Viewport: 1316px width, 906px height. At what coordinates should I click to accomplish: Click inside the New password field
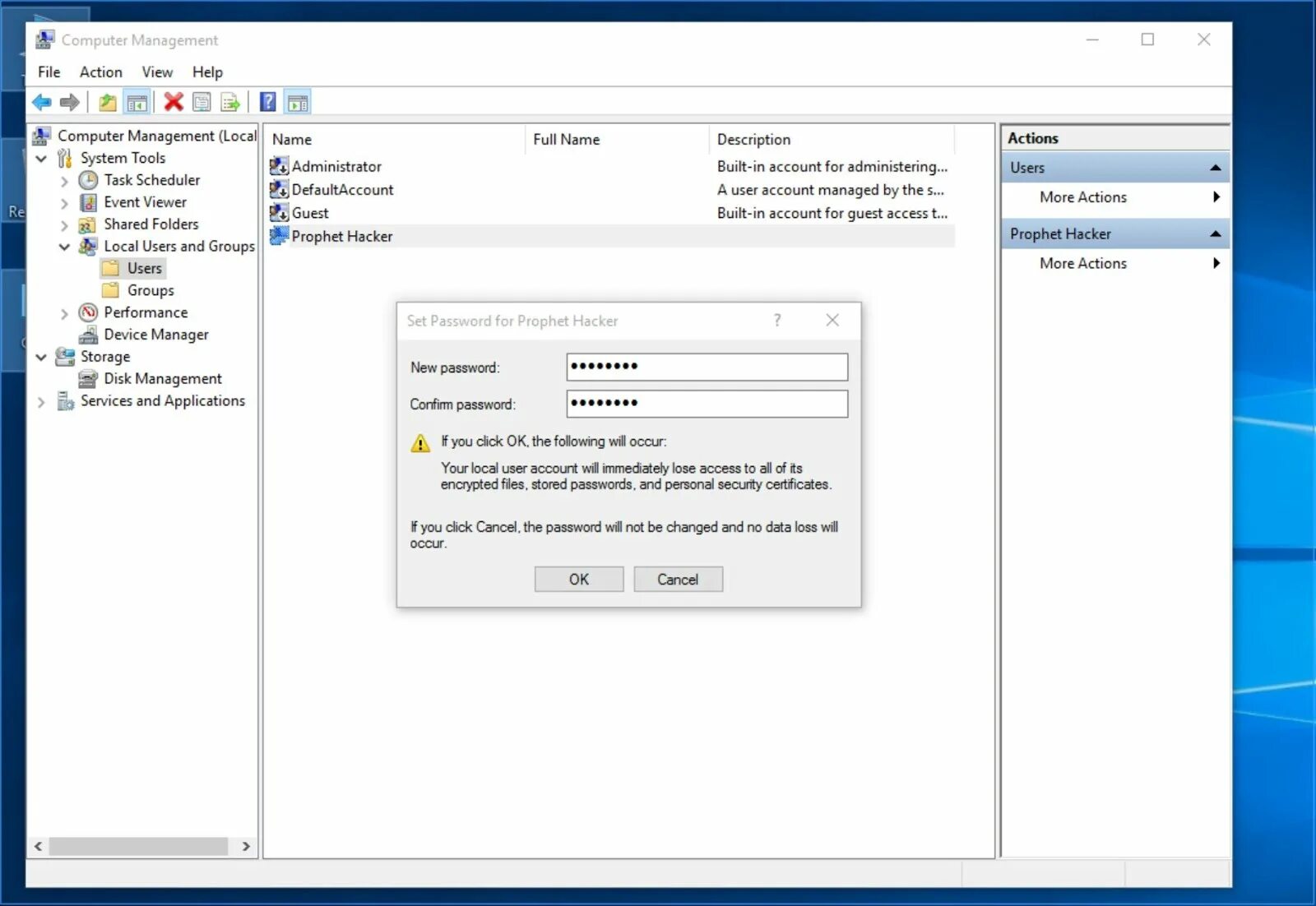click(706, 367)
